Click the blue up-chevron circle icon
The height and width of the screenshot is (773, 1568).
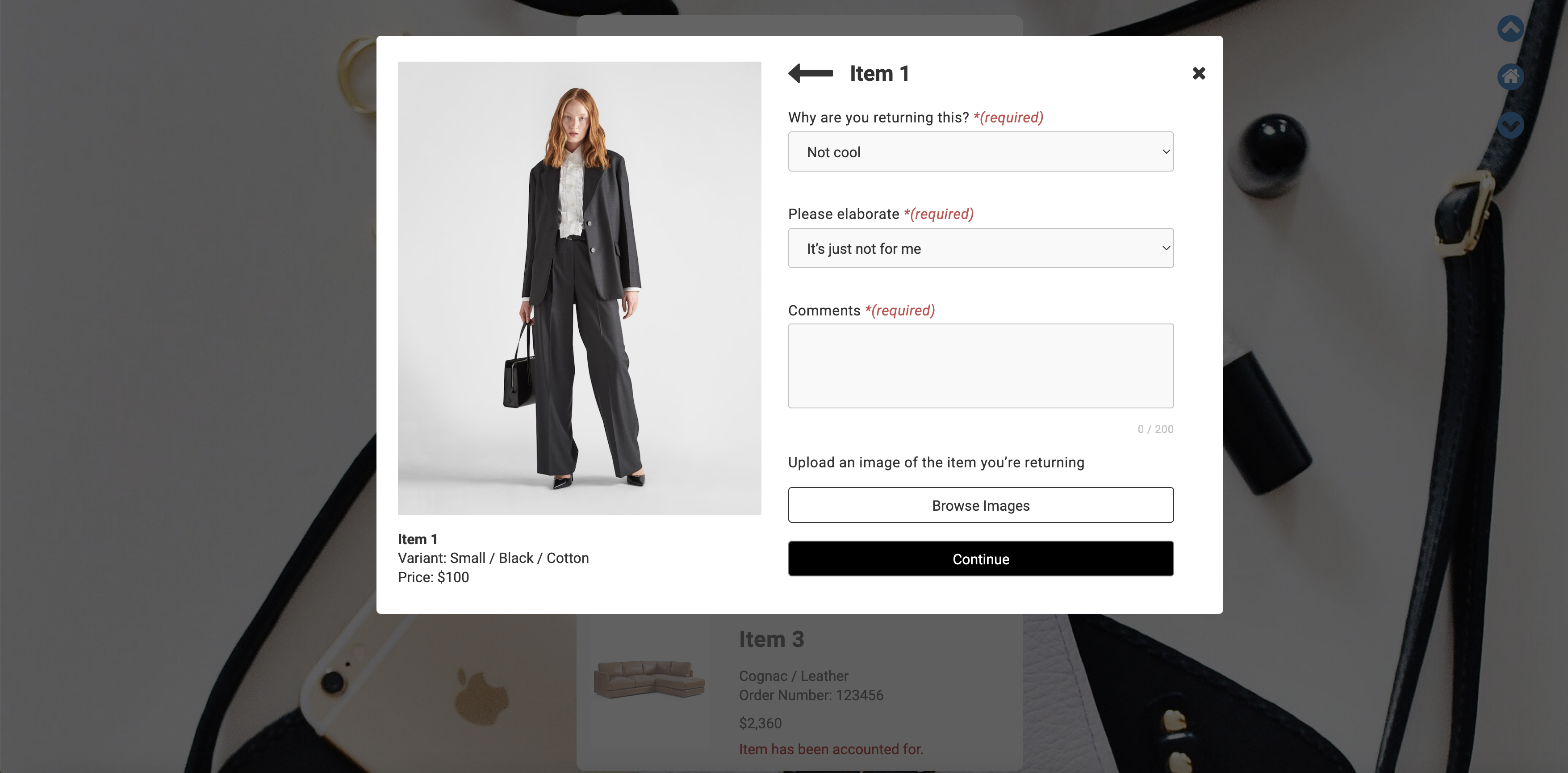[1510, 29]
